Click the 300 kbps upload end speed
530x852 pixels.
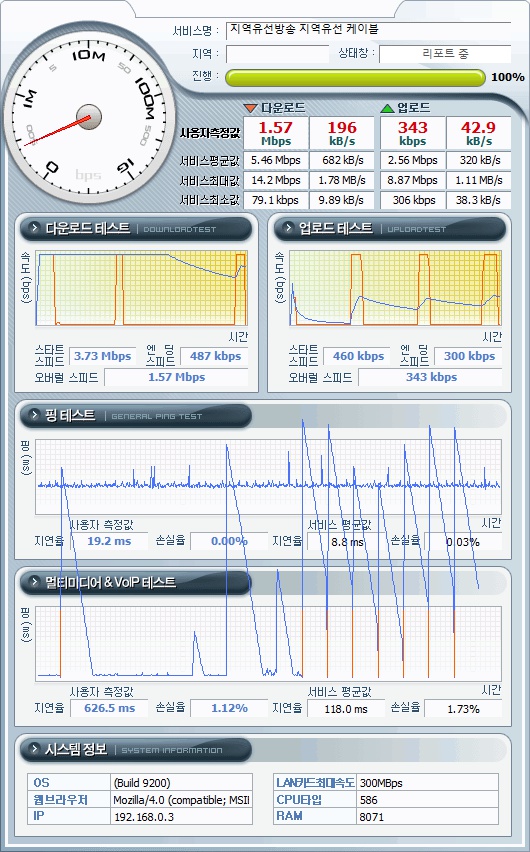tap(469, 356)
